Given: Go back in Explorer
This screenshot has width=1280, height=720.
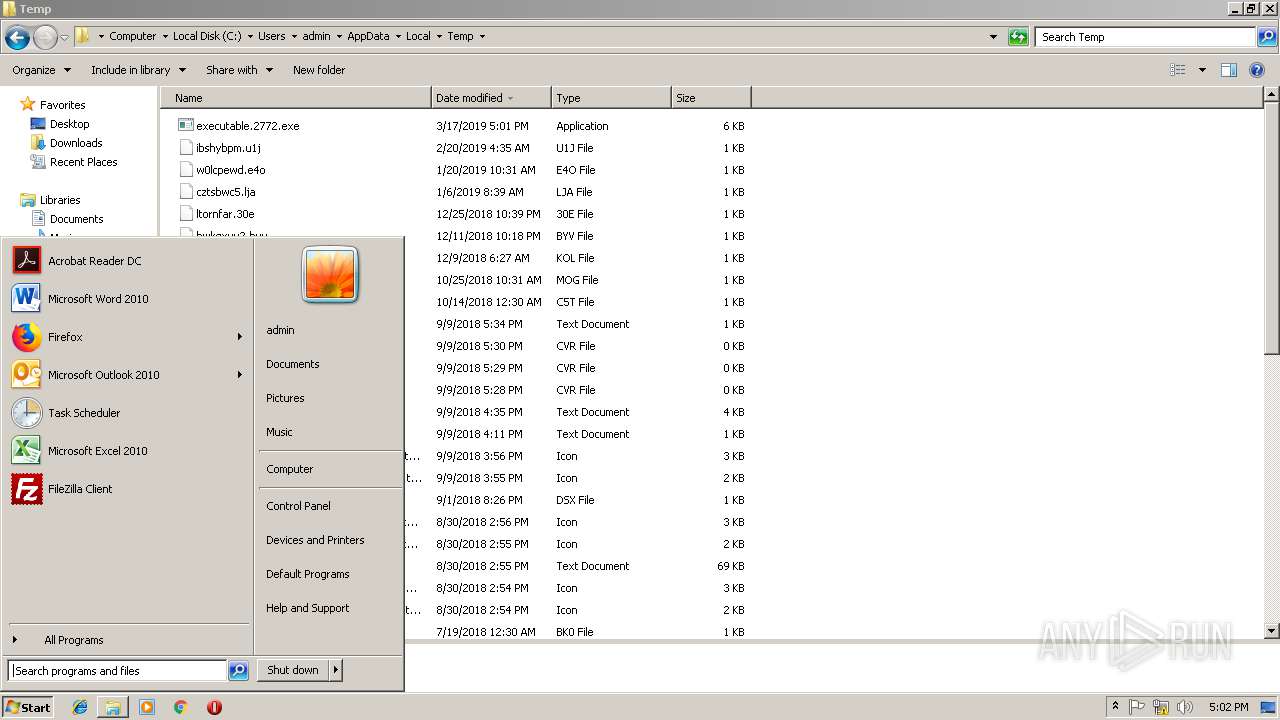Looking at the screenshot, I should point(17,37).
